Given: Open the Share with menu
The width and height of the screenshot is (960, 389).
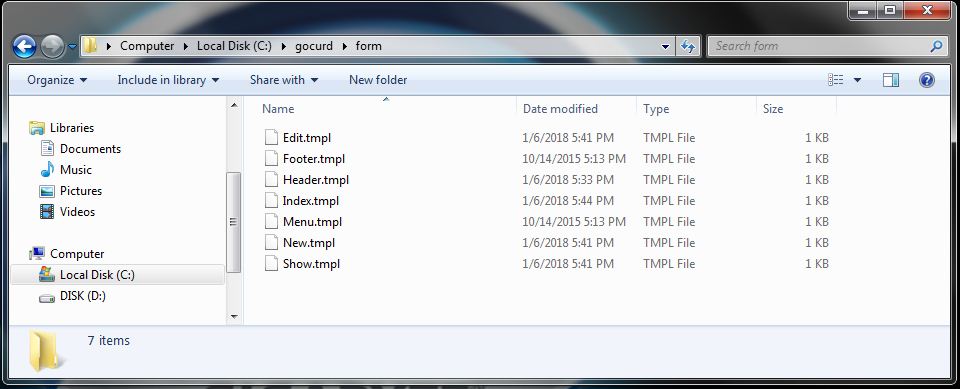Looking at the screenshot, I should point(284,80).
